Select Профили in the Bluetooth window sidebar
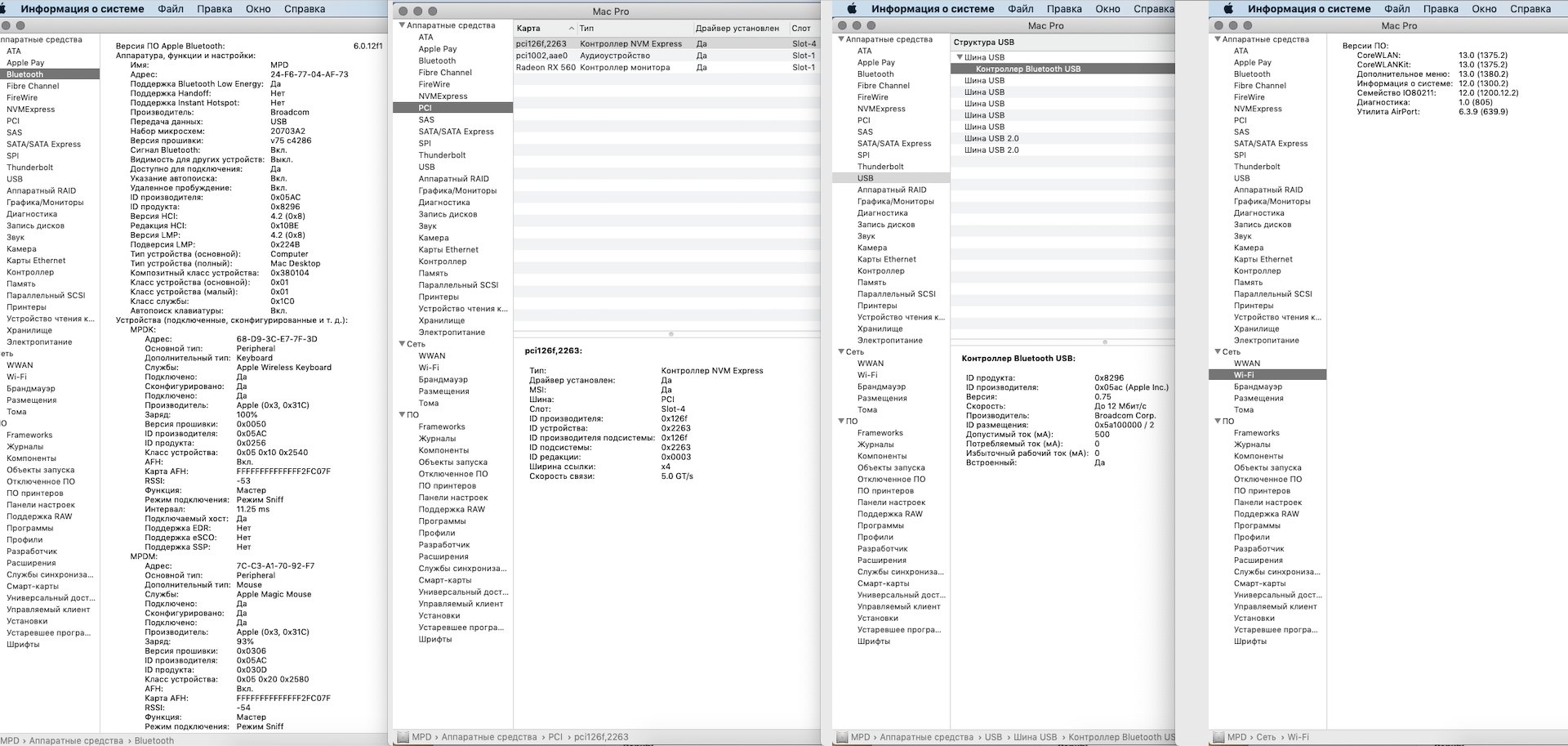Image resolution: width=1568 pixels, height=746 pixels. (x=24, y=540)
